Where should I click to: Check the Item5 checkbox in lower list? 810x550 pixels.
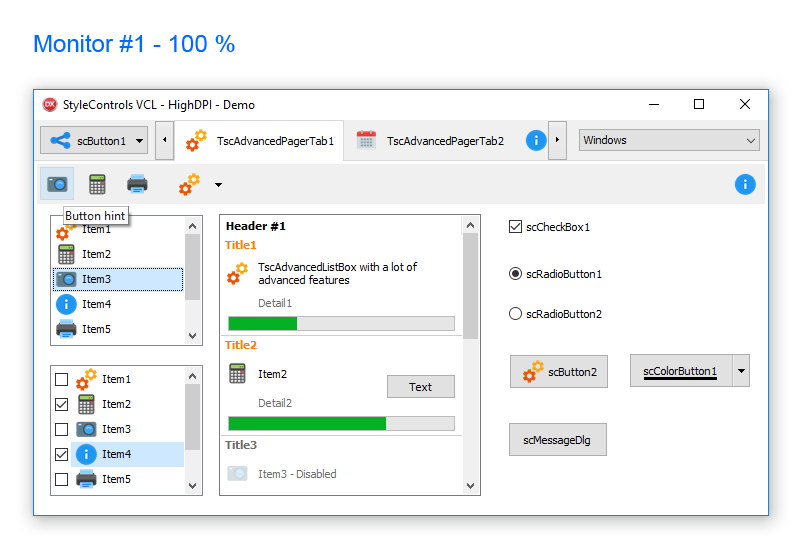[x=61, y=479]
